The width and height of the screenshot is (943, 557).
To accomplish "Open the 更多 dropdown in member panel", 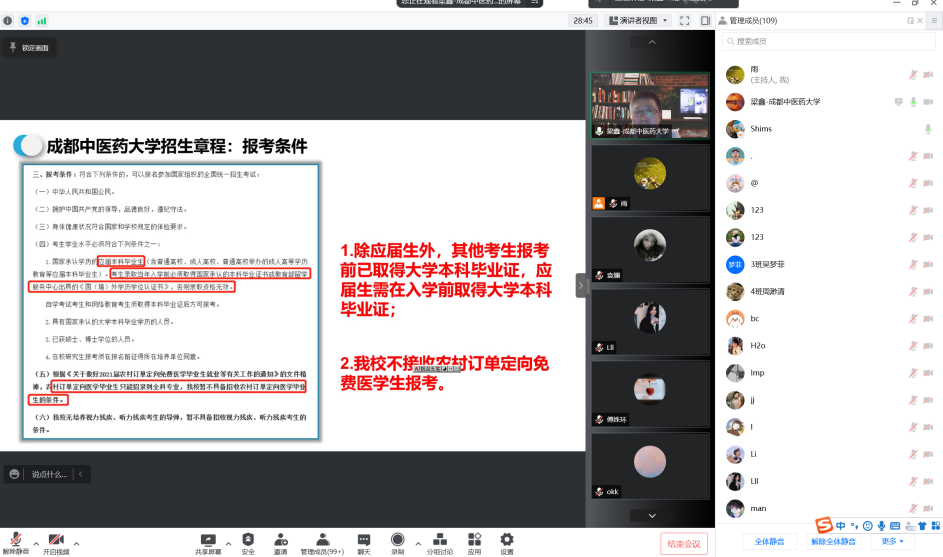I will (x=892, y=541).
